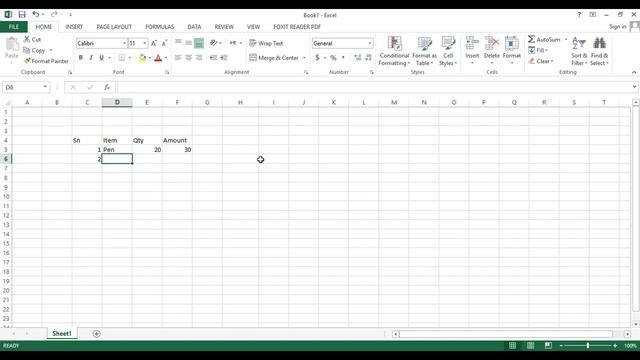The height and width of the screenshot is (360, 640).
Task: Toggle Wrap Text
Action: (x=266, y=43)
